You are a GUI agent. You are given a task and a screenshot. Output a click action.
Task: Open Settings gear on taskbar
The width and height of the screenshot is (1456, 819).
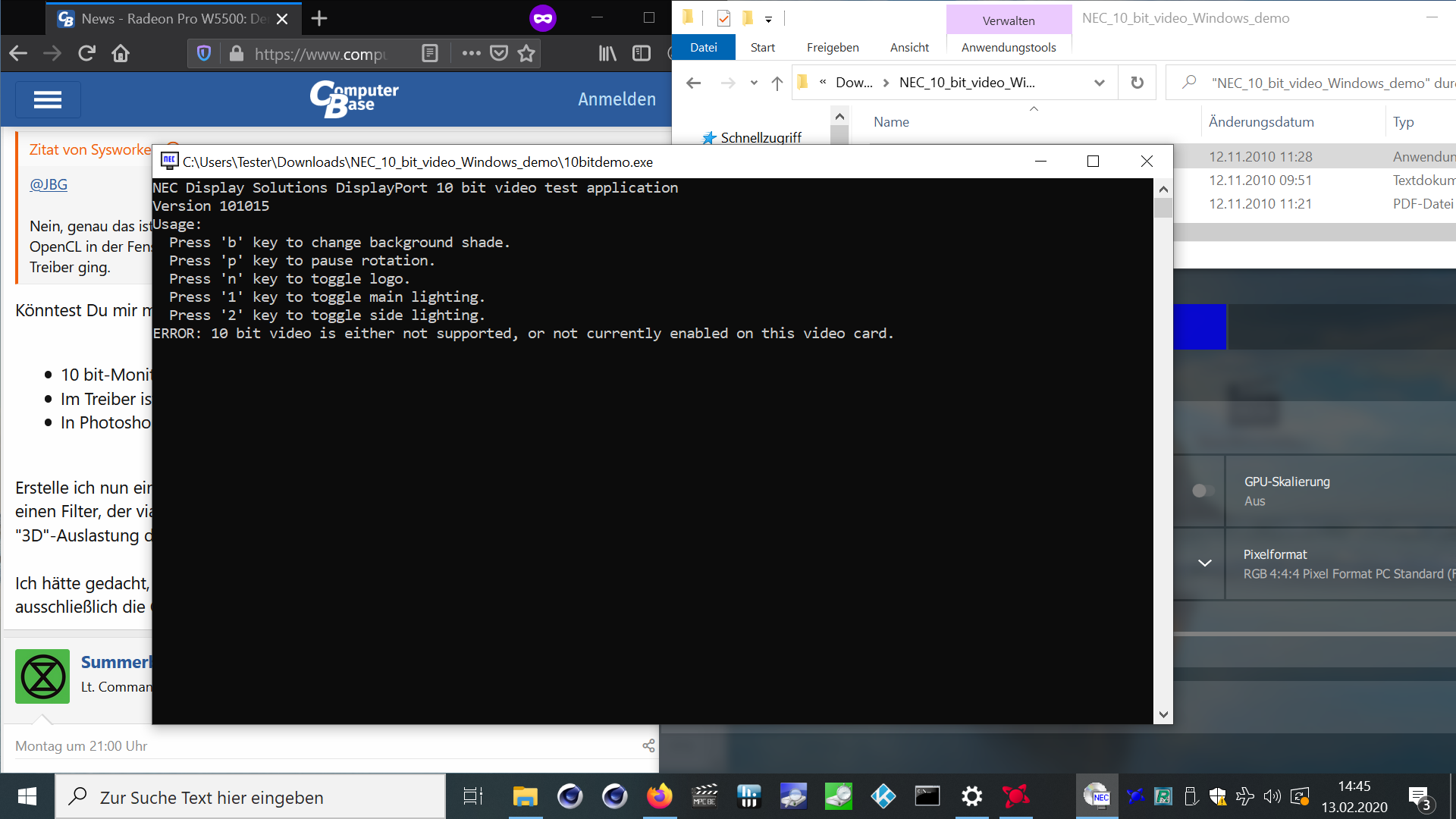(x=971, y=796)
